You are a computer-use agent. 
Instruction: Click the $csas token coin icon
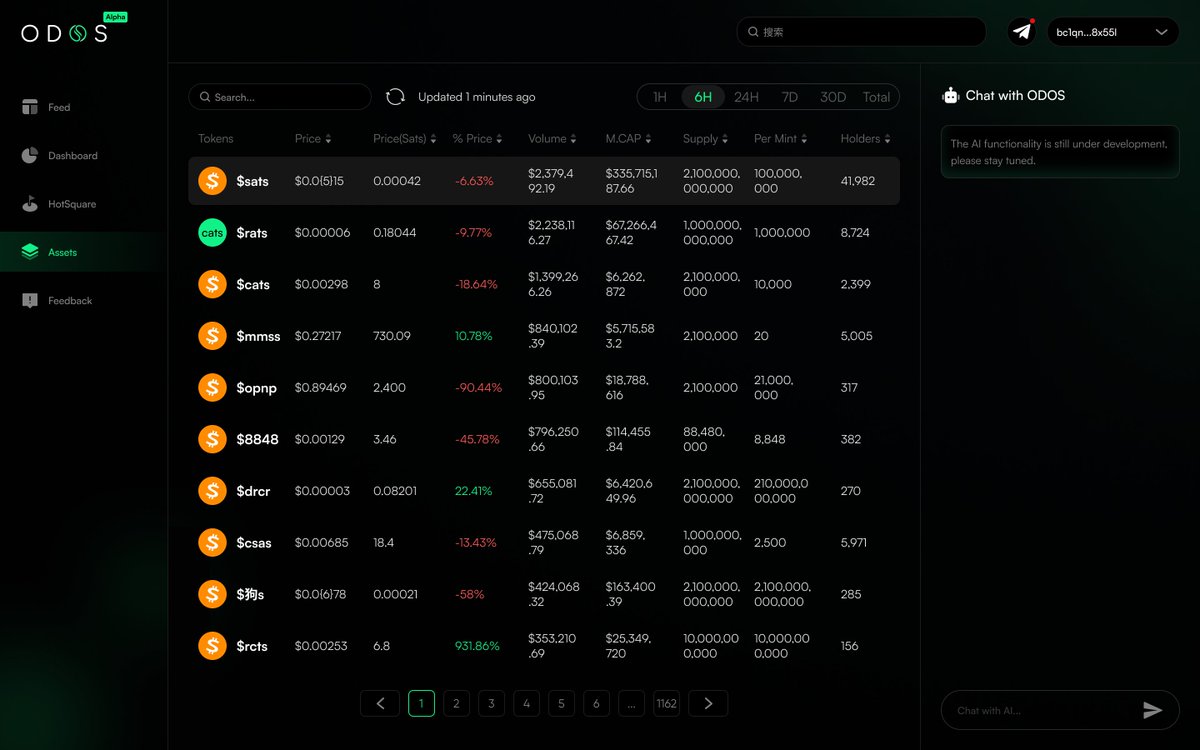pyautogui.click(x=212, y=543)
